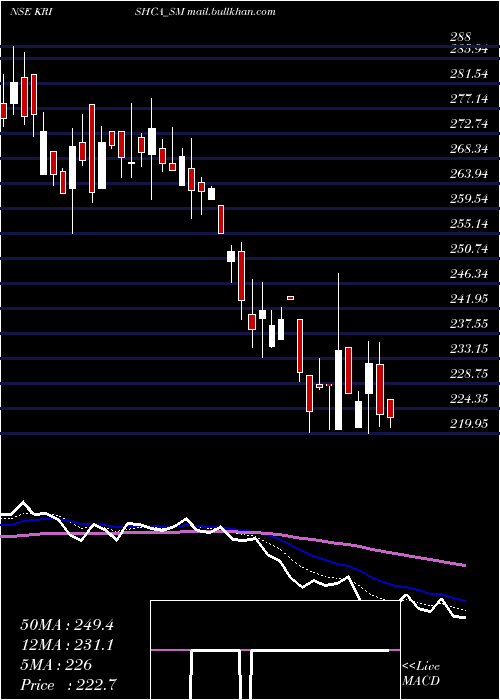This screenshot has width=500, height=700.
Task: Click the 250.74 price axis label
Action: [x=469, y=249]
